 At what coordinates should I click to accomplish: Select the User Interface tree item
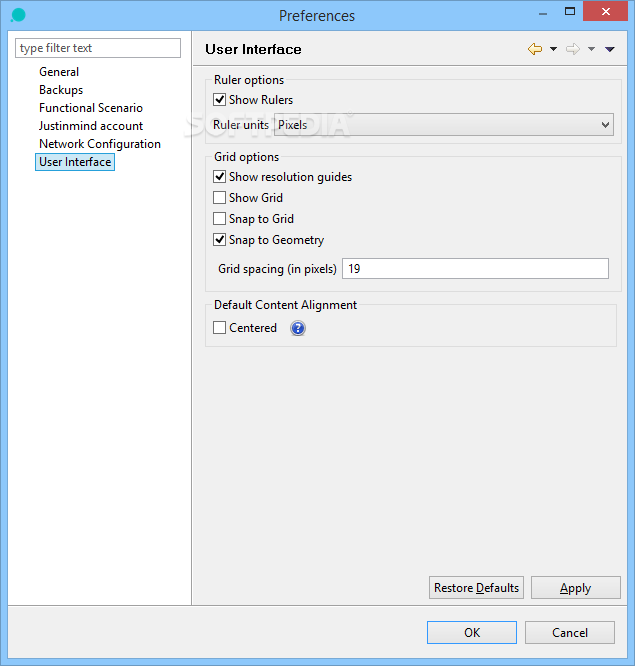[75, 162]
